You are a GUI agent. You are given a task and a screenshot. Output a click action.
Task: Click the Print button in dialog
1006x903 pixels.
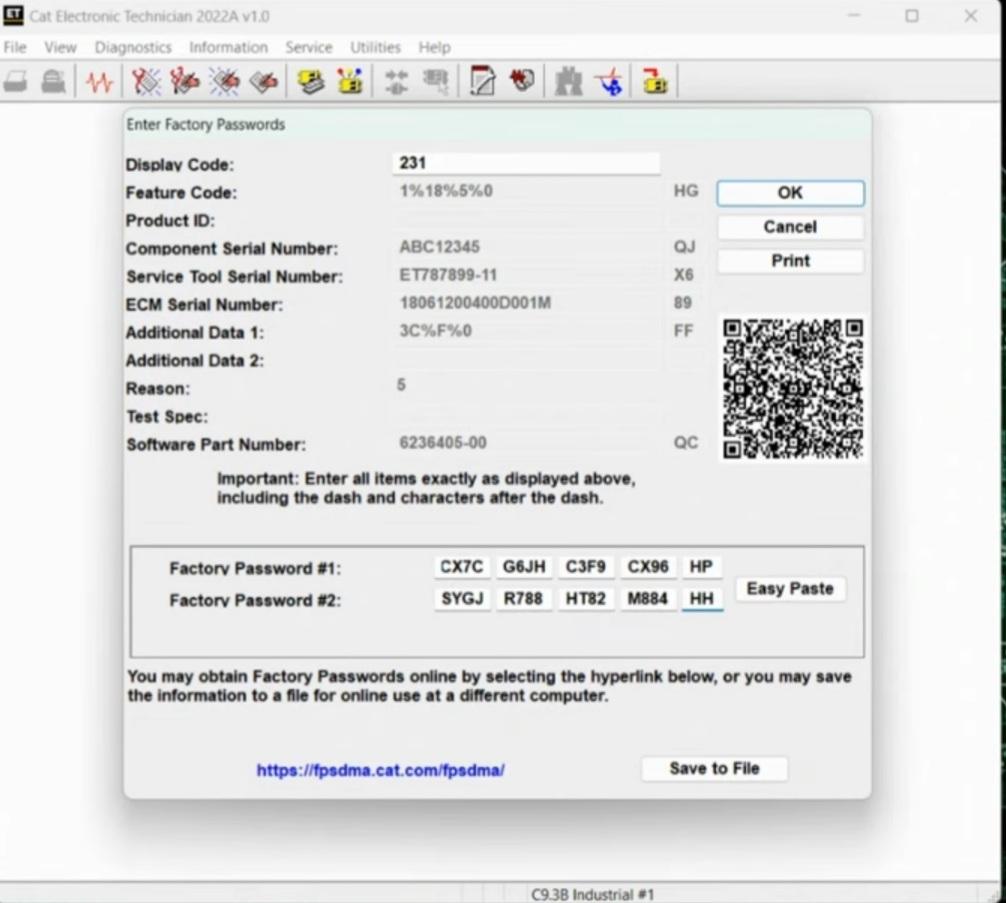tap(790, 261)
